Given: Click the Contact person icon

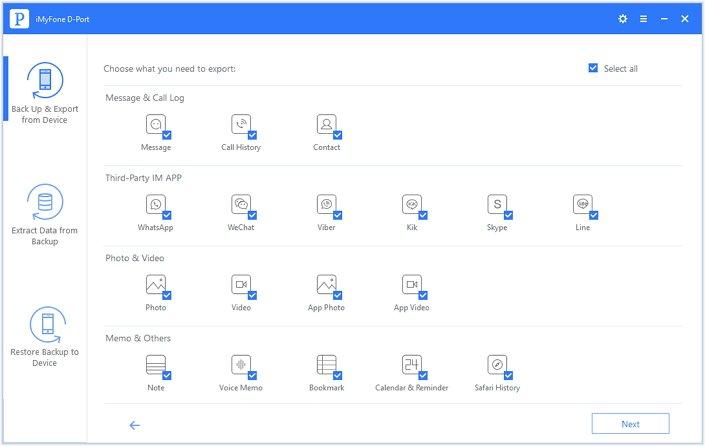Looking at the screenshot, I should [x=326, y=125].
